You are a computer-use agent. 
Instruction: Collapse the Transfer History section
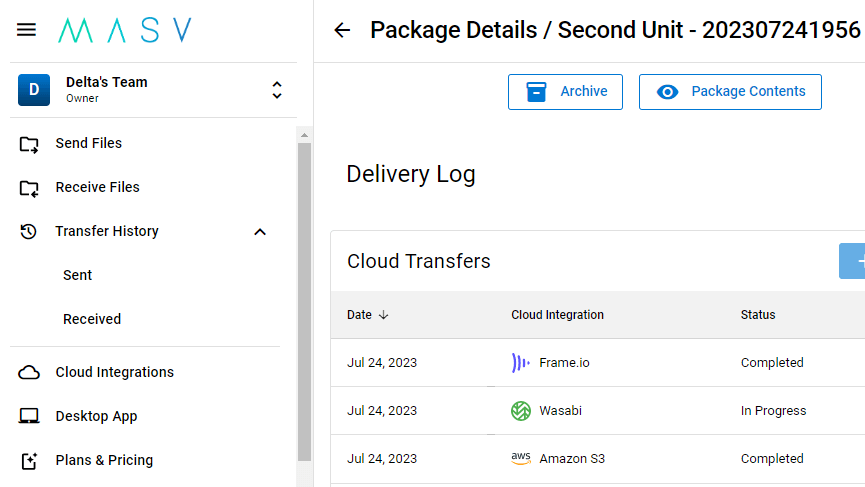pos(260,232)
